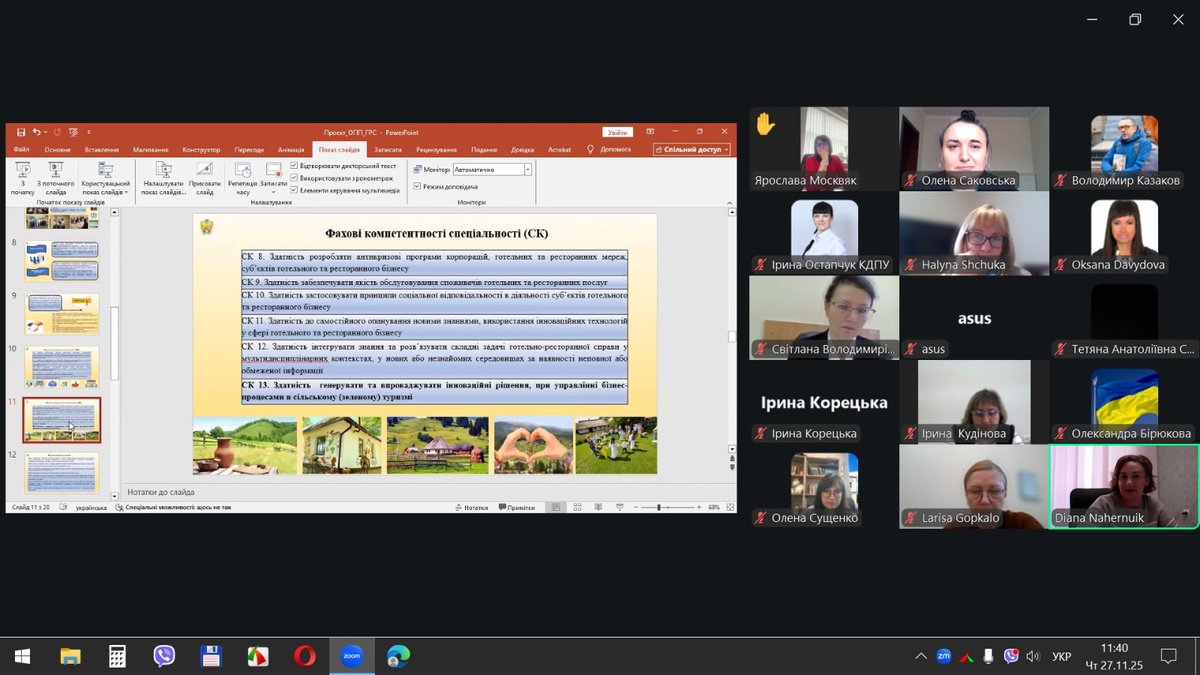The height and width of the screenshot is (675, 1200).
Task: Switch to the 'Анімація' ribbon tab
Action: (x=291, y=150)
